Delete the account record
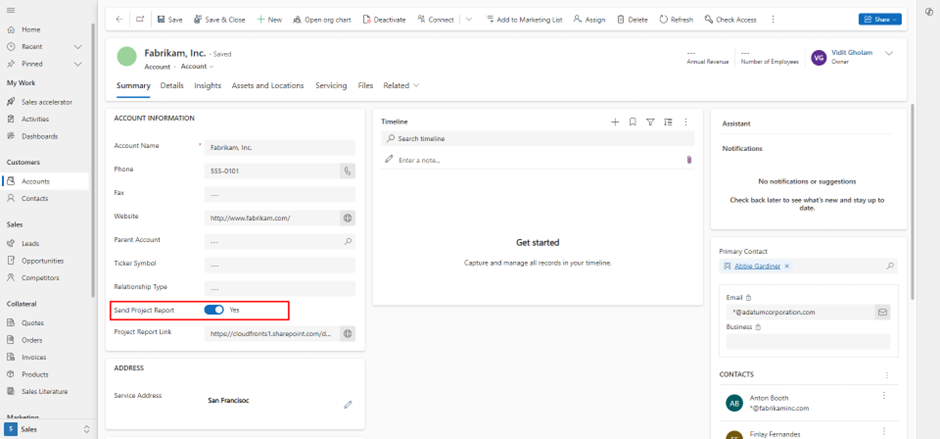The width and height of the screenshot is (940, 439). tap(632, 19)
